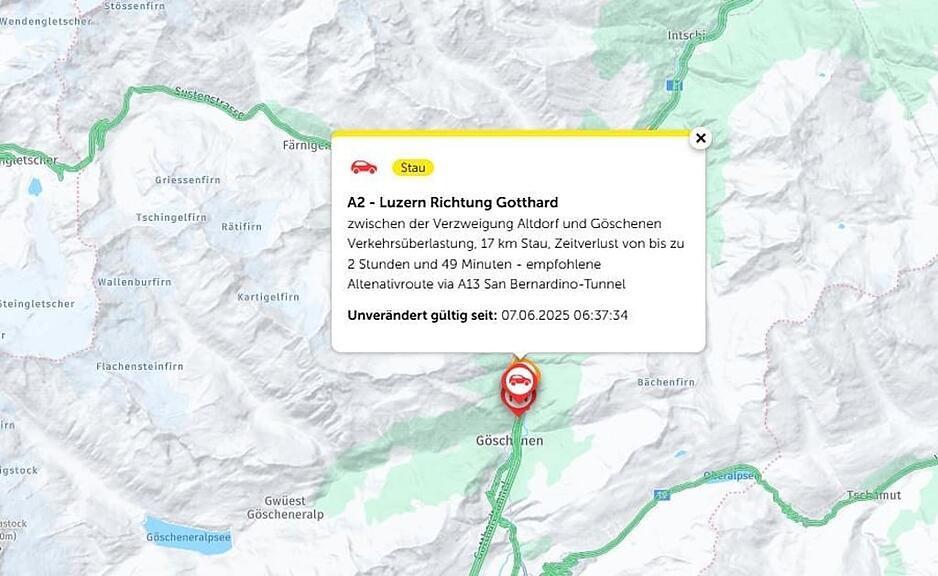
Task: Close the Stau traffic info popup
Action: [701, 138]
